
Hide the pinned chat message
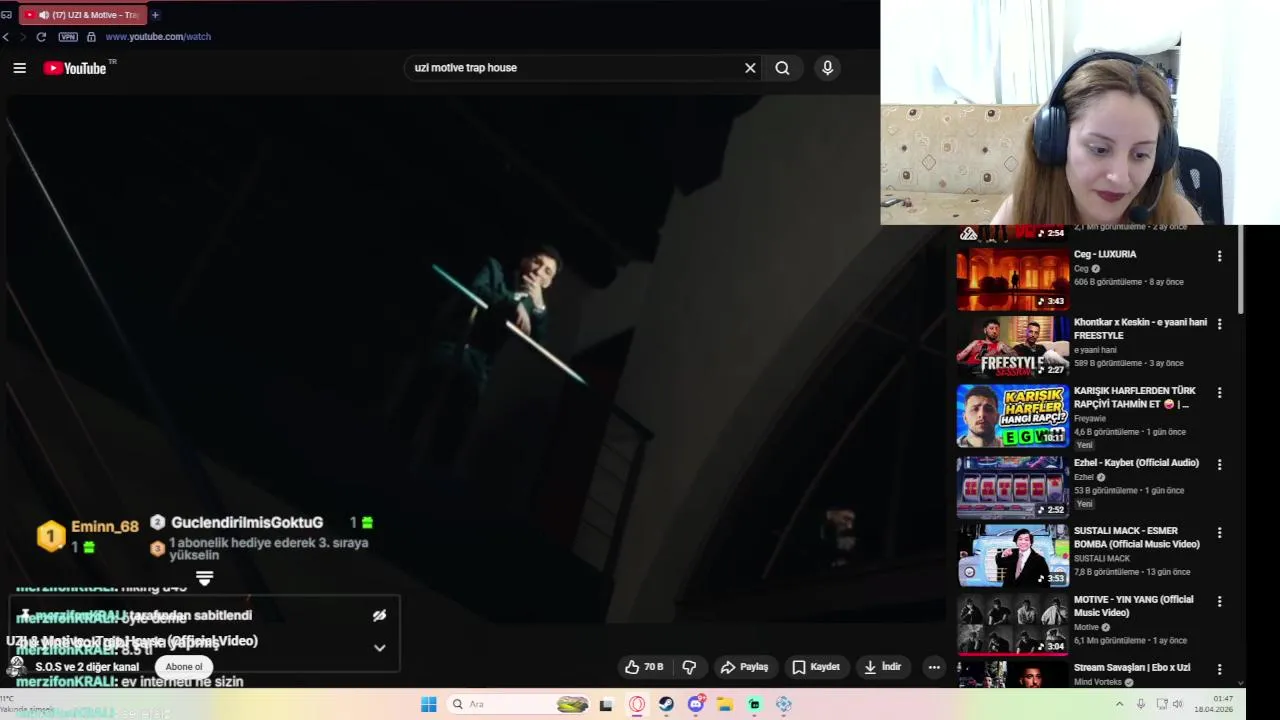point(379,616)
